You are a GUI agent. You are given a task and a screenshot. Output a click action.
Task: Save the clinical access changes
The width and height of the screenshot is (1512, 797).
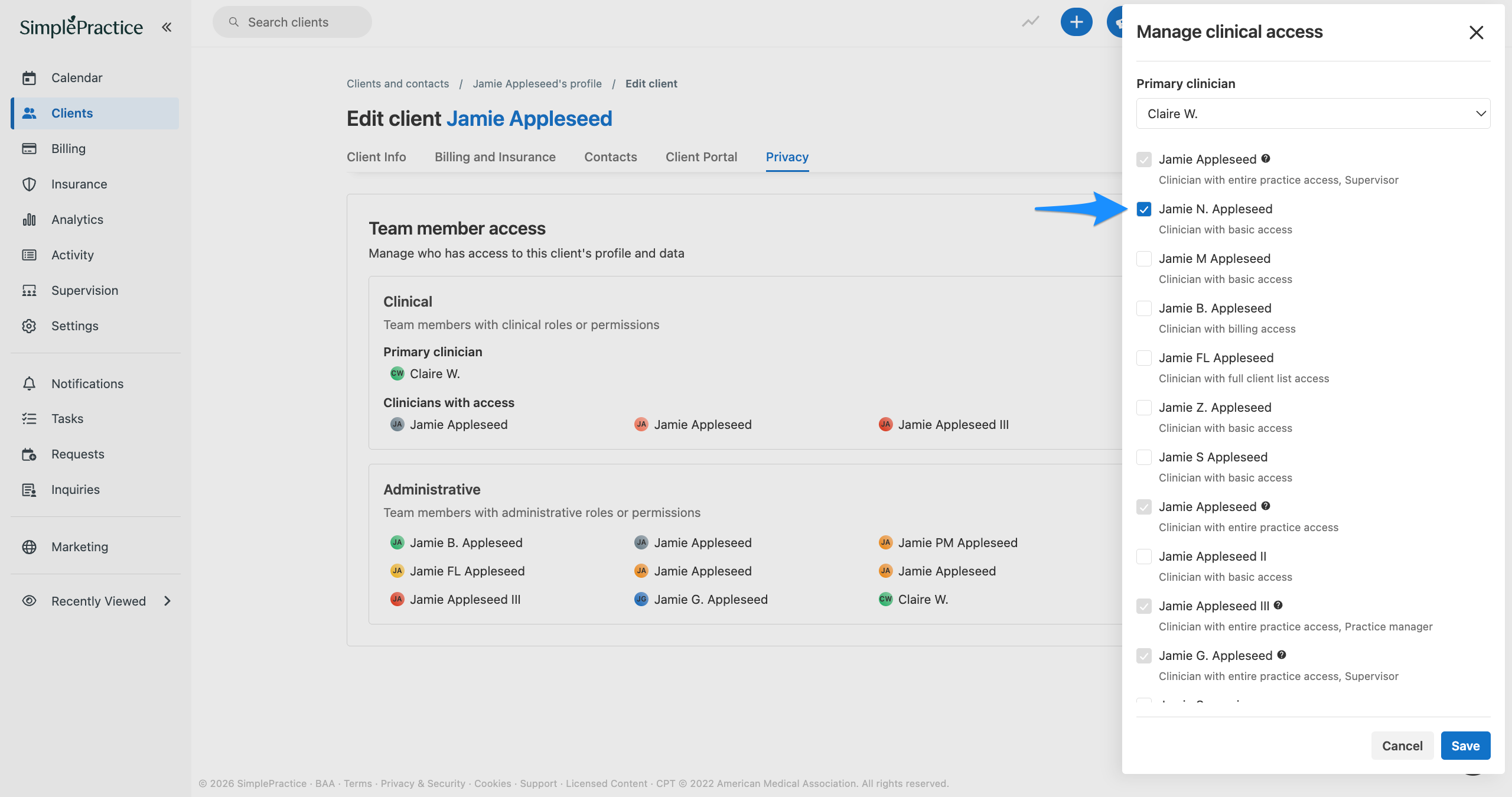(x=1465, y=746)
